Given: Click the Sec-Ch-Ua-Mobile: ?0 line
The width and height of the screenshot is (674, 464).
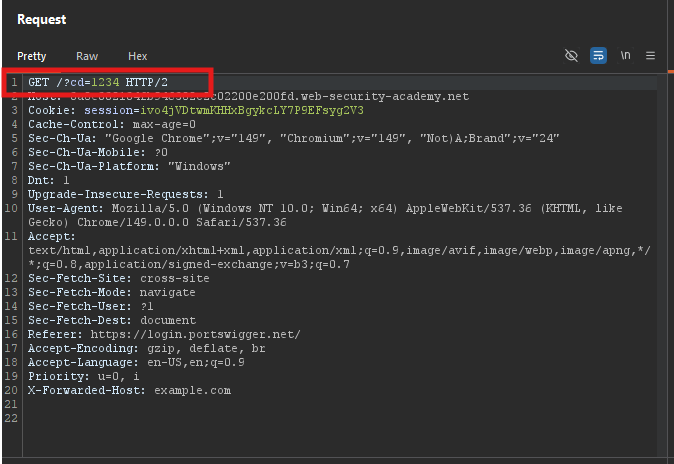Looking at the screenshot, I should click(x=98, y=153).
